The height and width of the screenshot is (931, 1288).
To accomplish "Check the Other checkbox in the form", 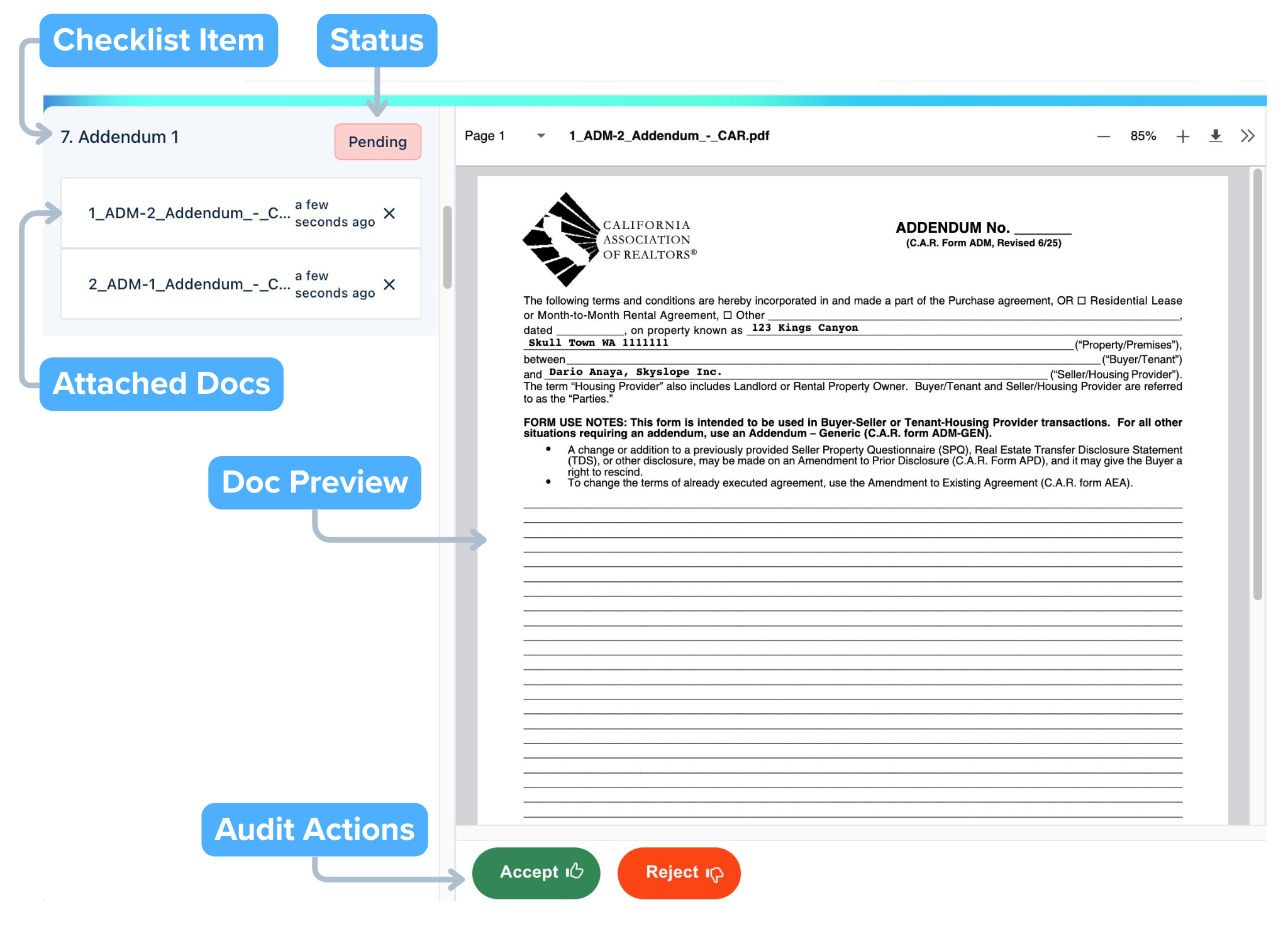I will 728,315.
